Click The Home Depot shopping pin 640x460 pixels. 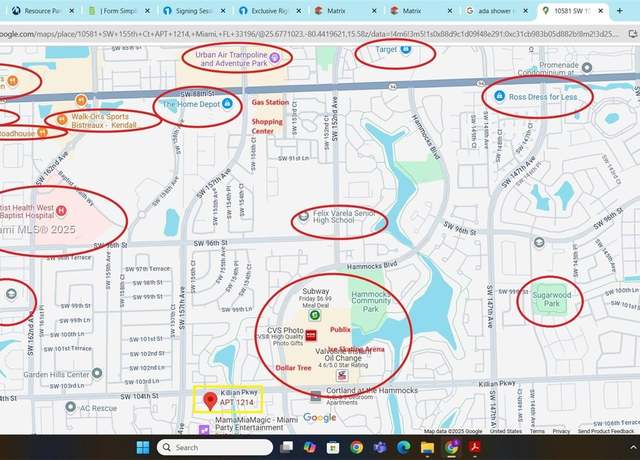[x=227, y=103]
